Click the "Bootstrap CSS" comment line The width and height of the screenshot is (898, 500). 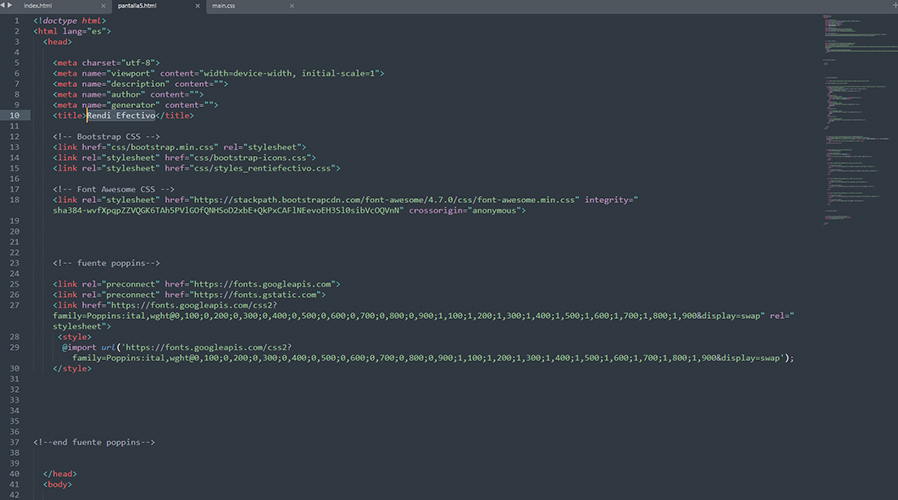coord(106,136)
